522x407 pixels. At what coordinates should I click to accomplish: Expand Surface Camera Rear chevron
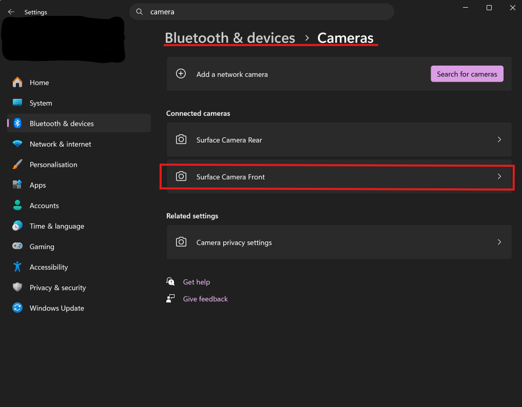point(499,140)
